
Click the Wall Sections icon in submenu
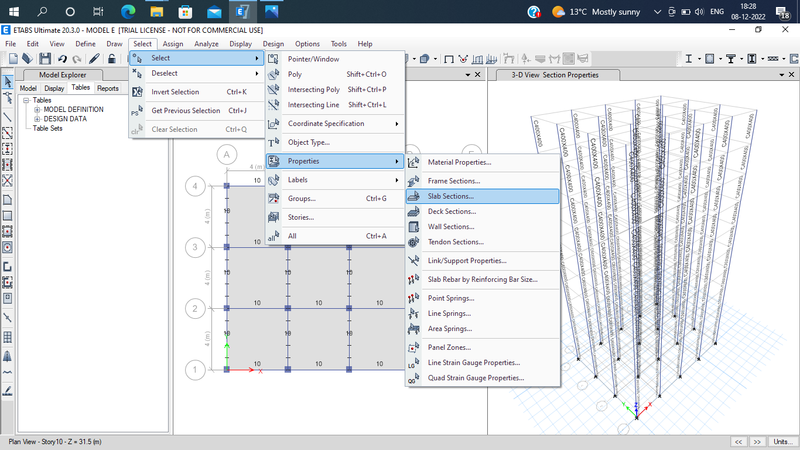(x=414, y=227)
